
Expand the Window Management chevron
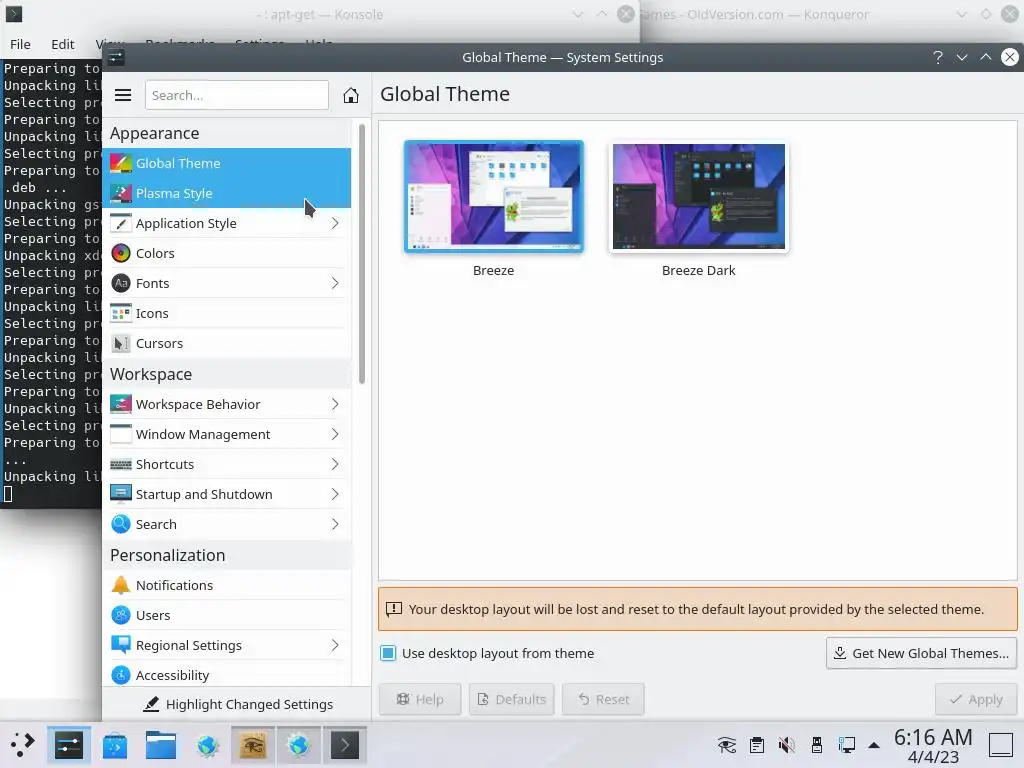tap(335, 434)
